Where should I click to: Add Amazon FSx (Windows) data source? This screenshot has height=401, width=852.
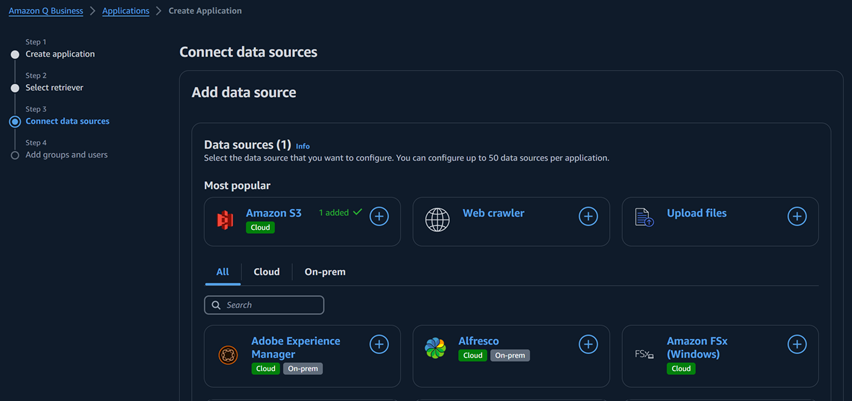click(797, 344)
